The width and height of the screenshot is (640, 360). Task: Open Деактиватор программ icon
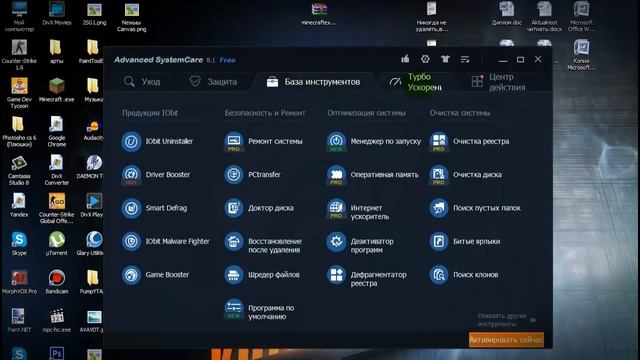click(x=336, y=242)
